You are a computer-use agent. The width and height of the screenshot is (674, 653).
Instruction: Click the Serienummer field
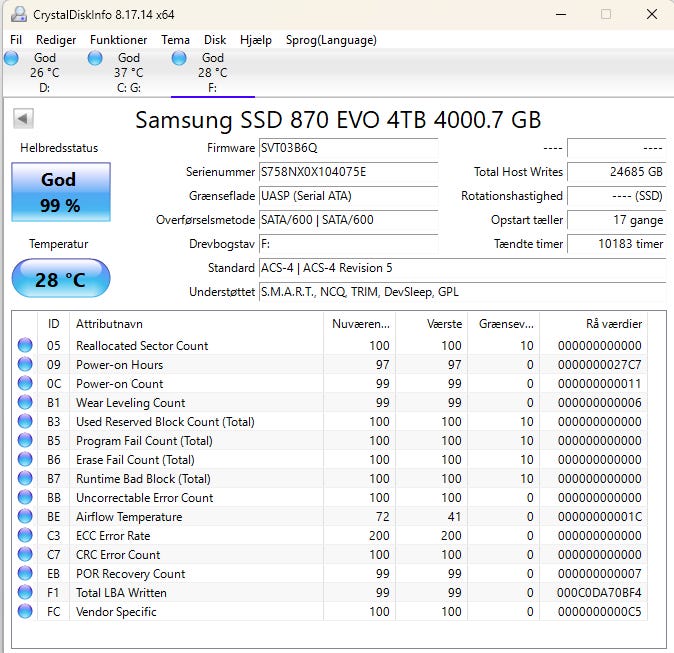349,172
